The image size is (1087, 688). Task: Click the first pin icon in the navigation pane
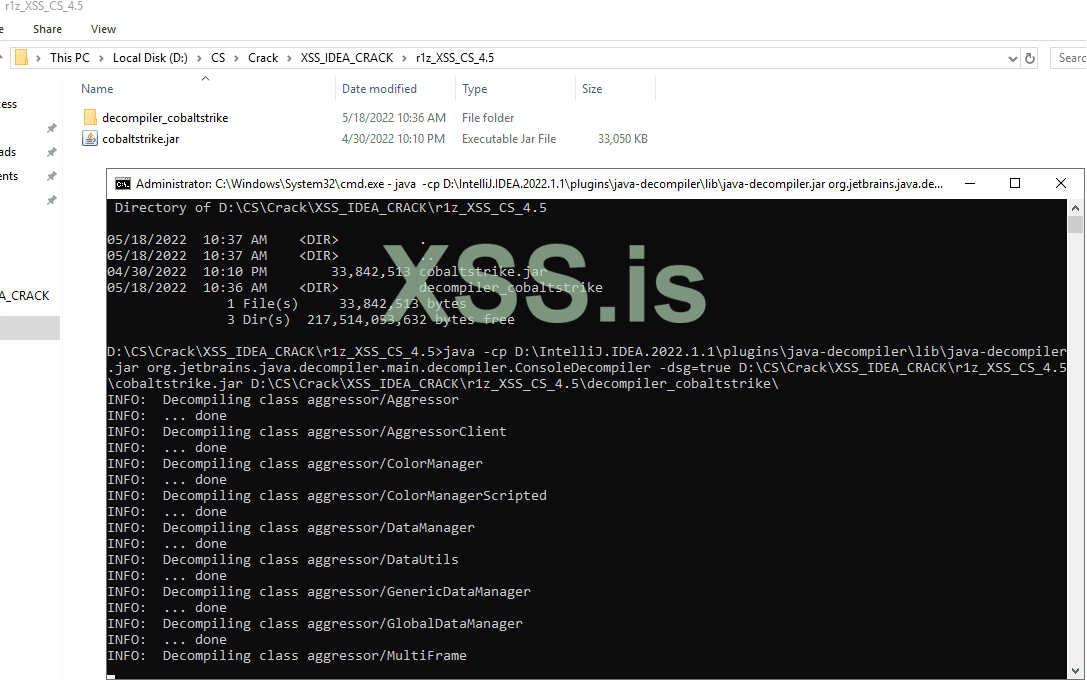tap(51, 128)
